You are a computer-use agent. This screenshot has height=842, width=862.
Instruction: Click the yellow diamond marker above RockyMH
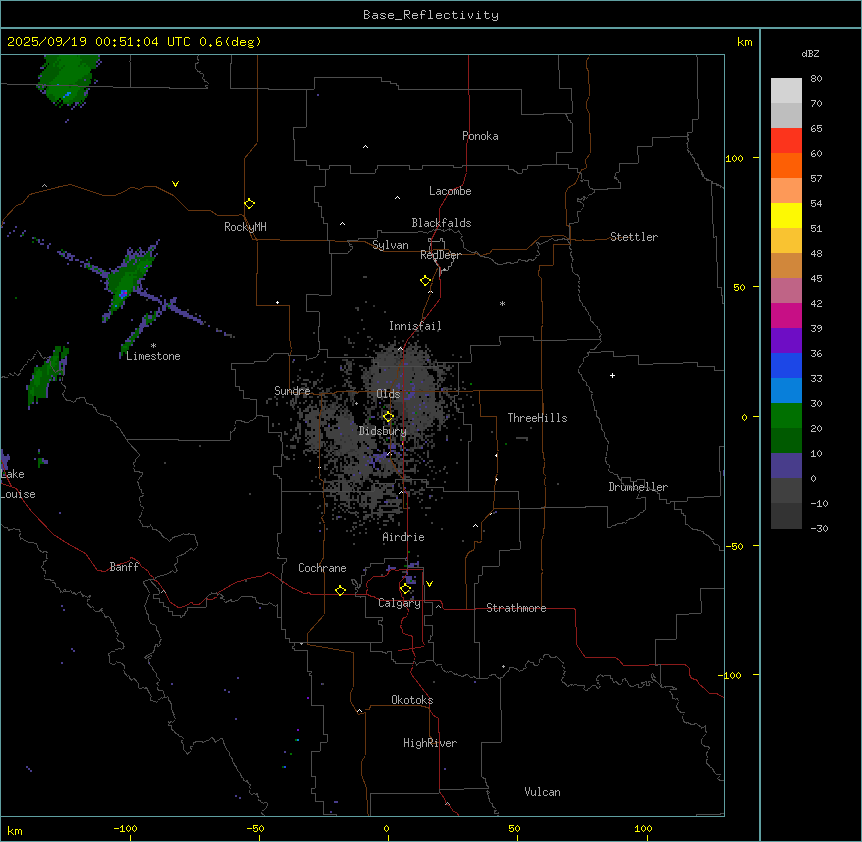pos(249,203)
